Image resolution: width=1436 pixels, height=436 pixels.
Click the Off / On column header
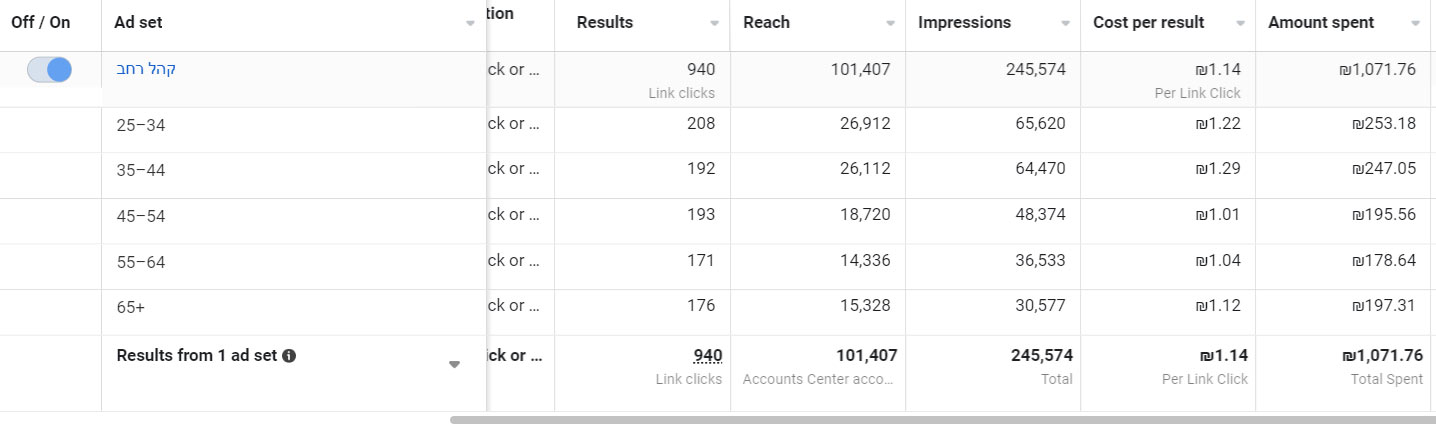[41, 22]
